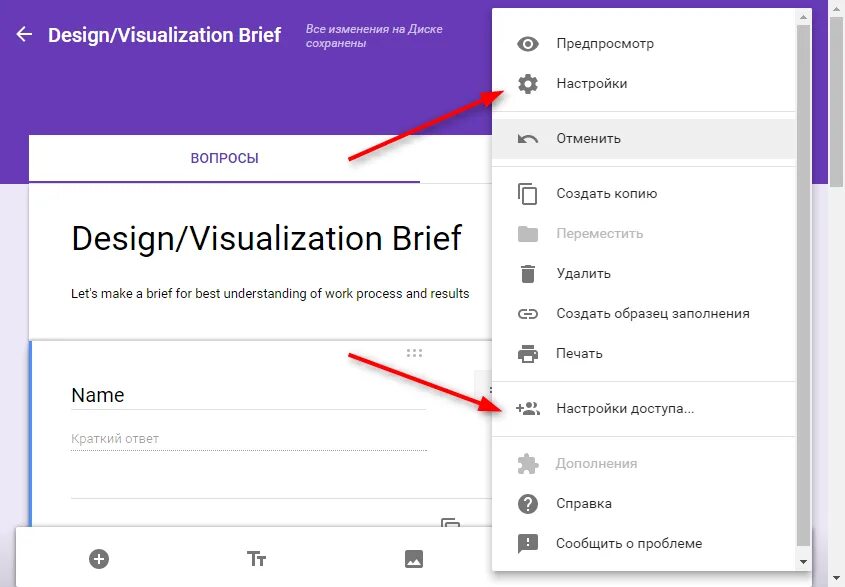Click the link icon beside Создать образец заполнения
This screenshot has width=845, height=587.
(528, 314)
